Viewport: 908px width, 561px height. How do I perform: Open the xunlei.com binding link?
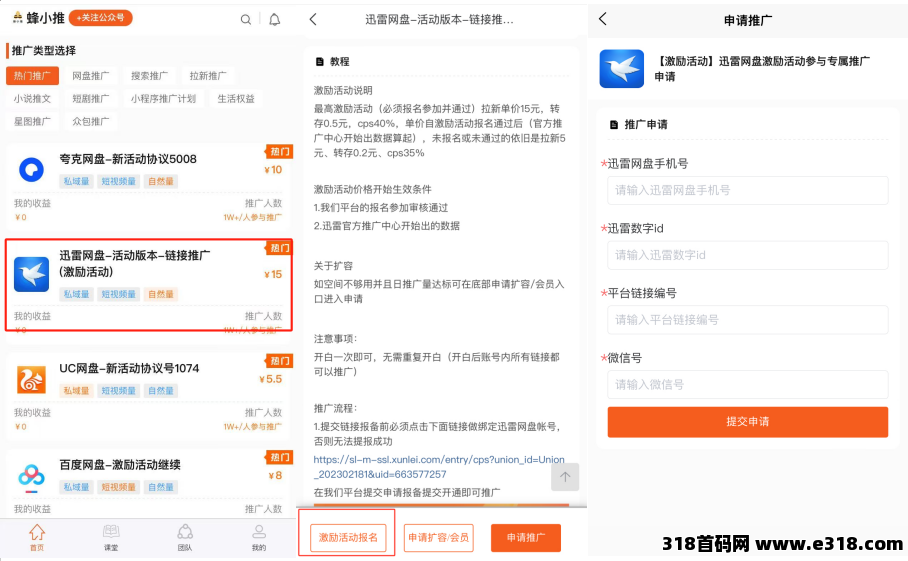(438, 467)
